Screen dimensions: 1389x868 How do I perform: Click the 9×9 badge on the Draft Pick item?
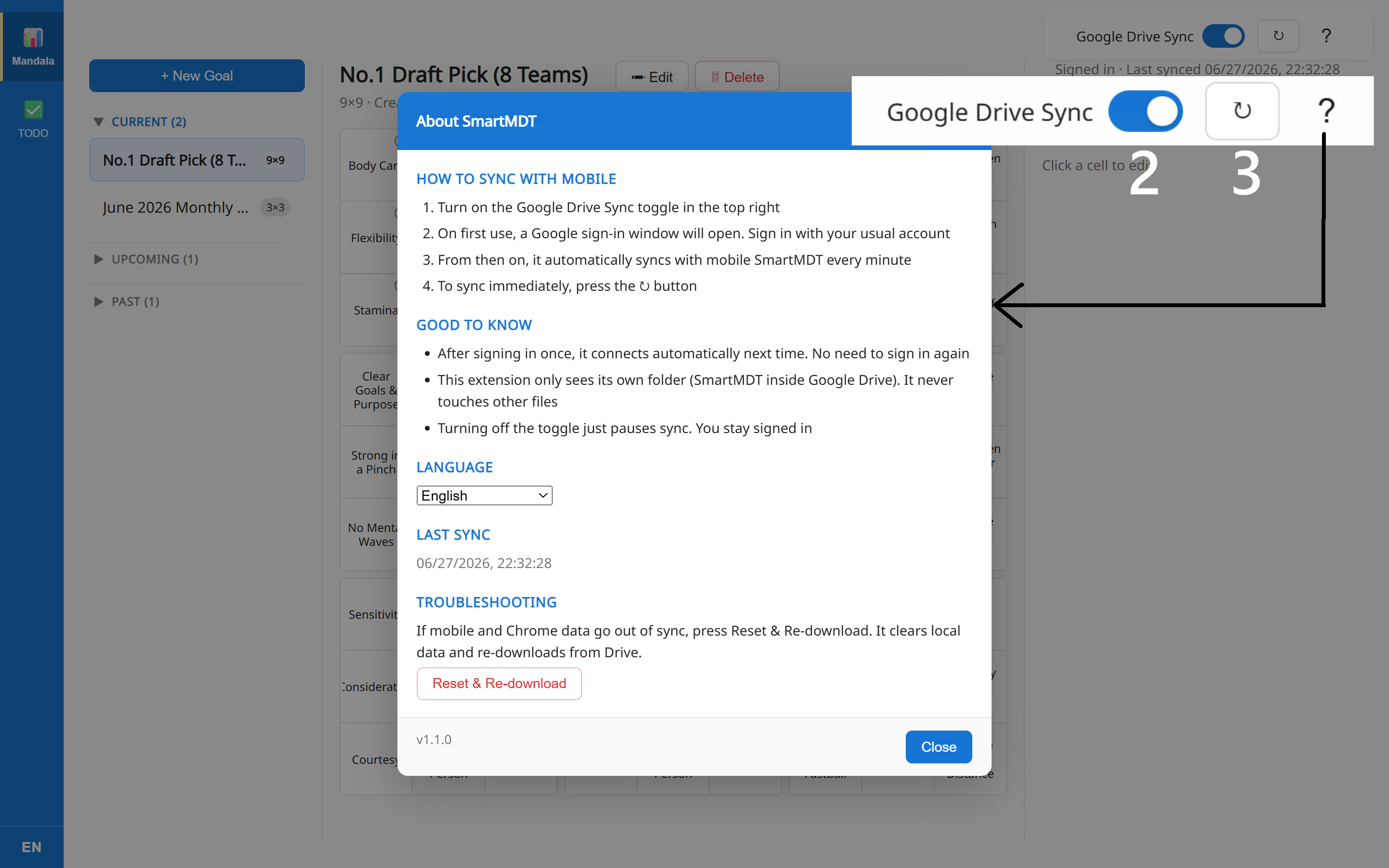(275, 160)
